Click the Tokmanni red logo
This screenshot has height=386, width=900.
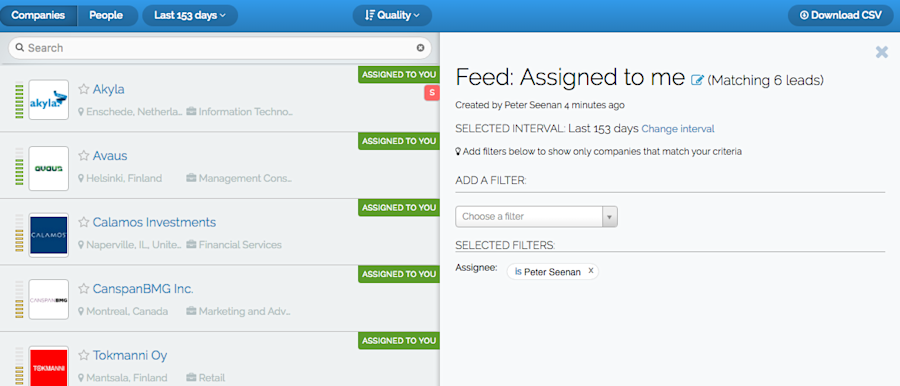(x=48, y=365)
